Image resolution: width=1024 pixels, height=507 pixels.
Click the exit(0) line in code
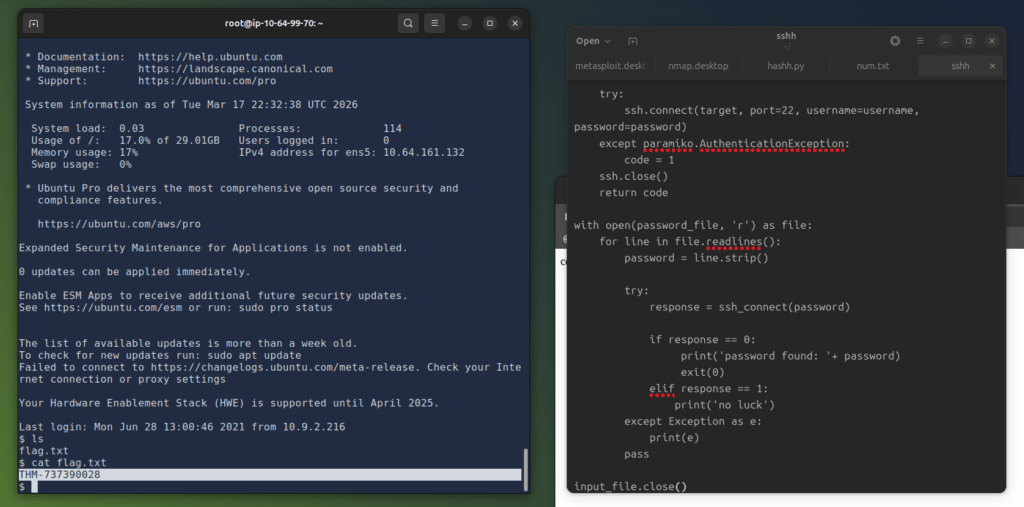pos(703,372)
